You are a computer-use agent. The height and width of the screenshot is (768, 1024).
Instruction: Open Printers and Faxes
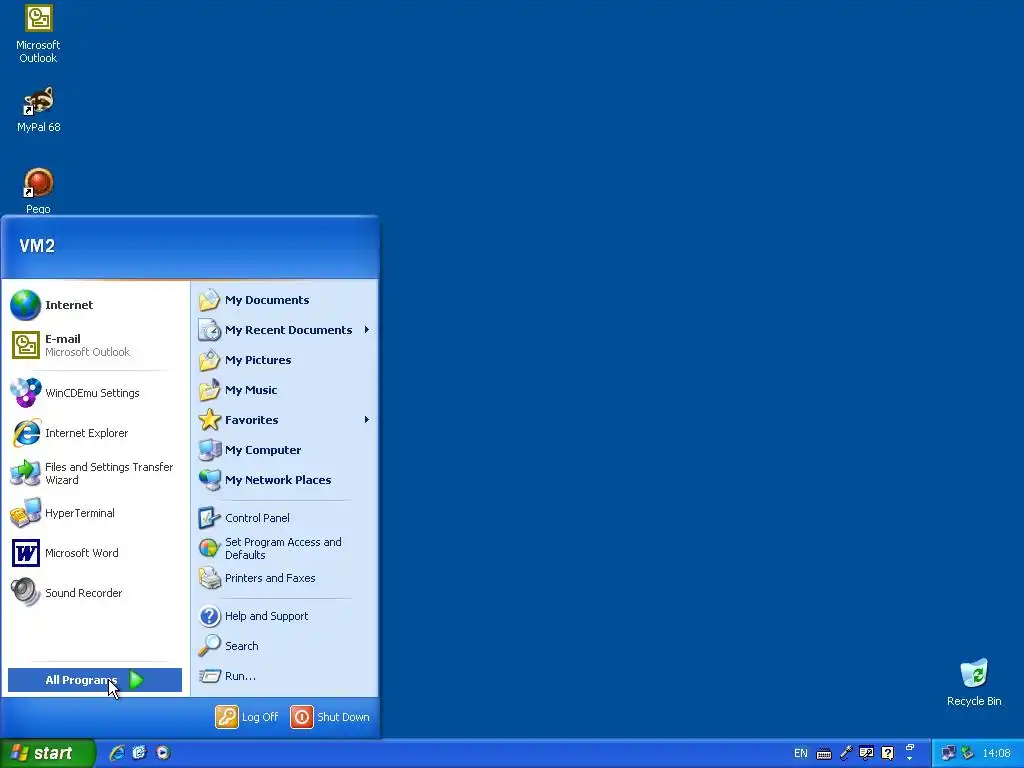click(285, 578)
